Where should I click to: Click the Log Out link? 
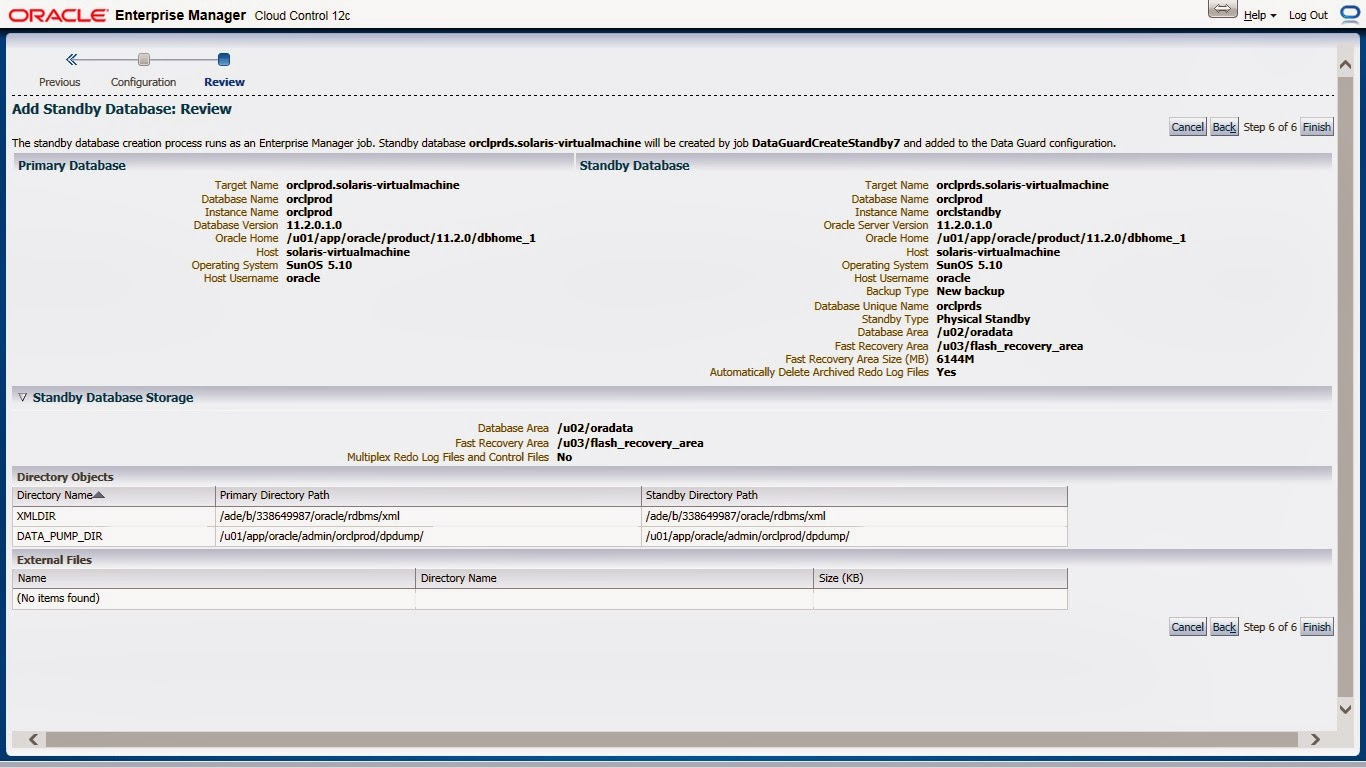coord(1308,15)
